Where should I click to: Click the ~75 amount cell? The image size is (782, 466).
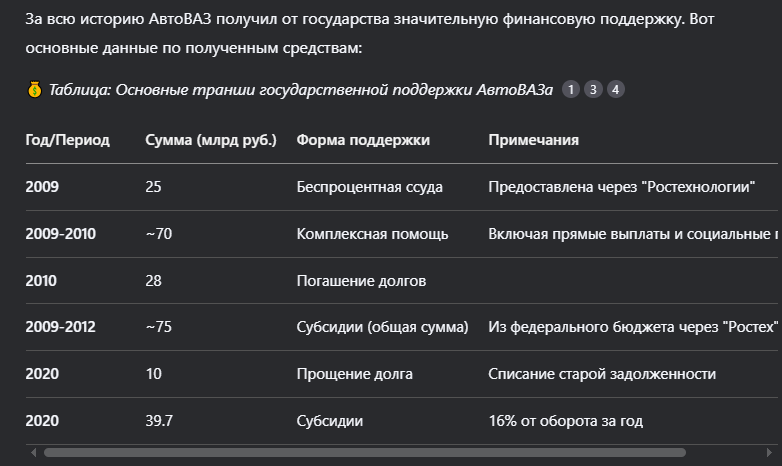(159, 327)
